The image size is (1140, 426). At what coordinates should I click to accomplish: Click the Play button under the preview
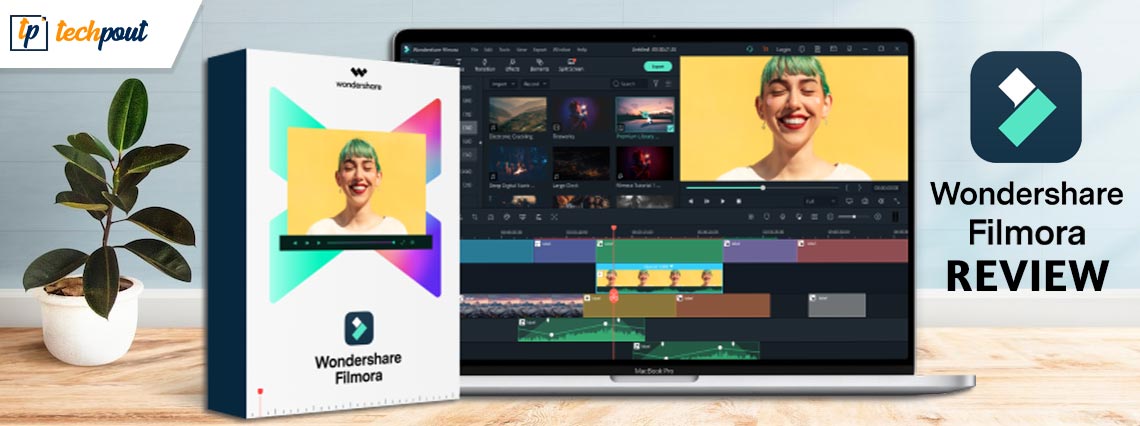click(723, 201)
